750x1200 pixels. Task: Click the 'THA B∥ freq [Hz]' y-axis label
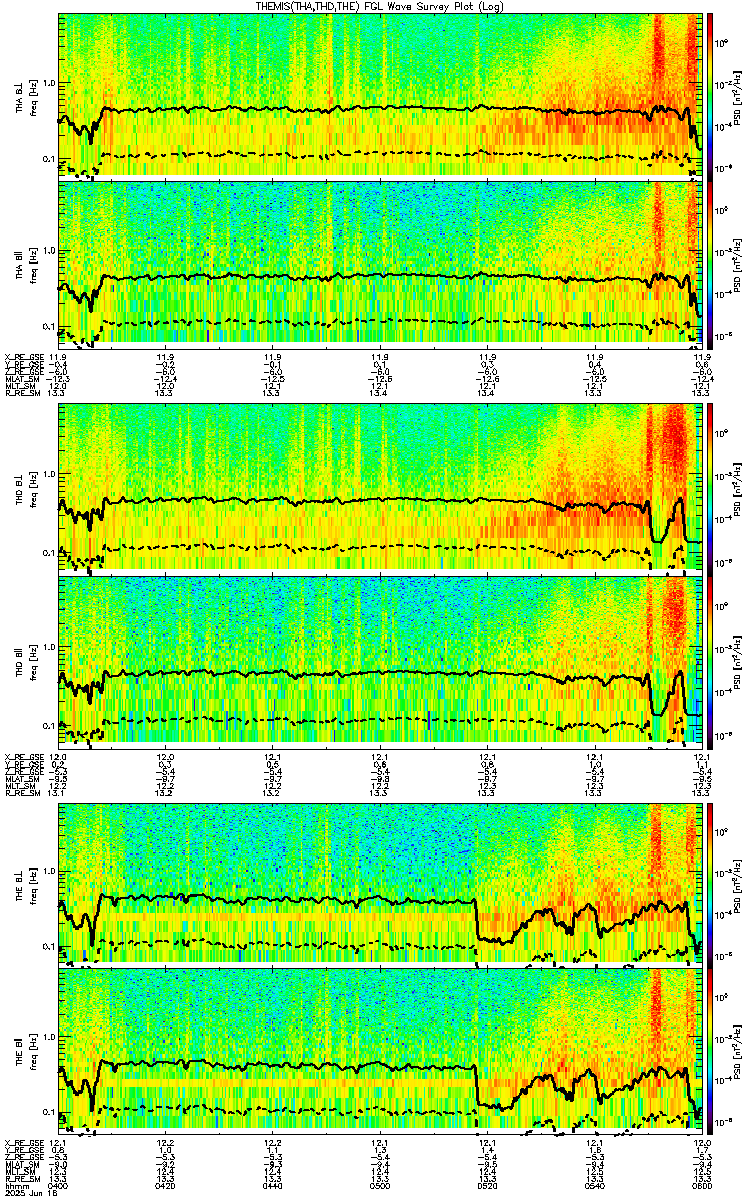point(25,264)
